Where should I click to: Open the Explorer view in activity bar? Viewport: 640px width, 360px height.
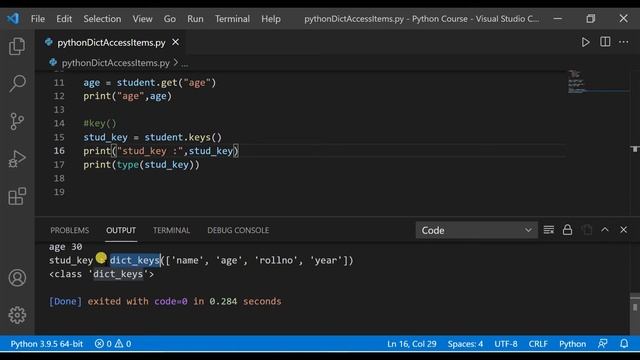pos(17,46)
